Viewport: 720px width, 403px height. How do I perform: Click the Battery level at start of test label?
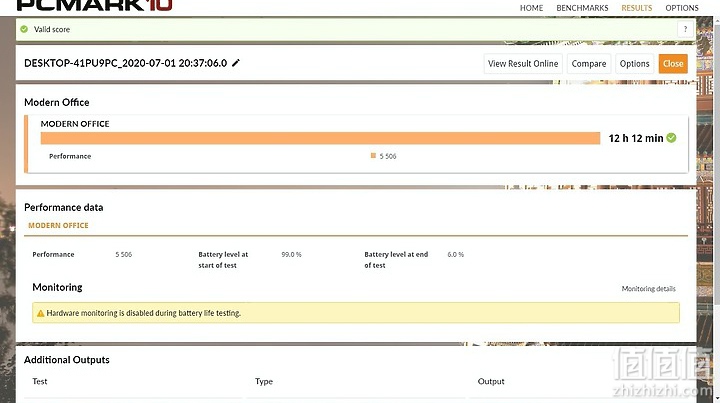[x=223, y=260]
